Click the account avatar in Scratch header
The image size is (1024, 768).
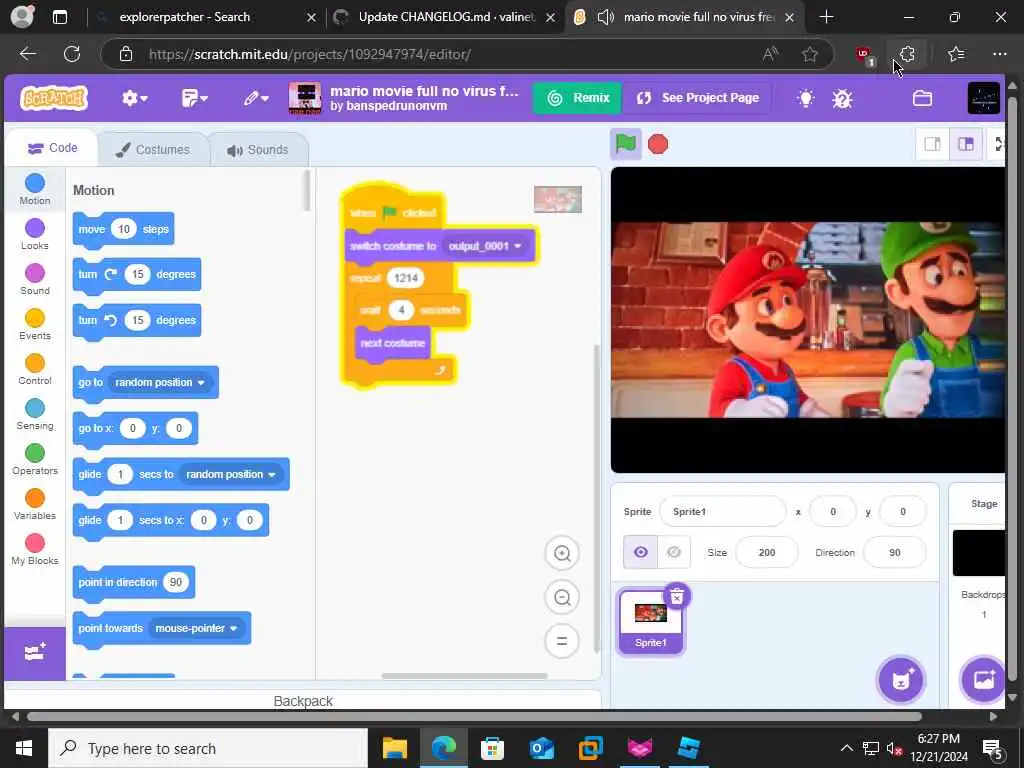tap(984, 99)
